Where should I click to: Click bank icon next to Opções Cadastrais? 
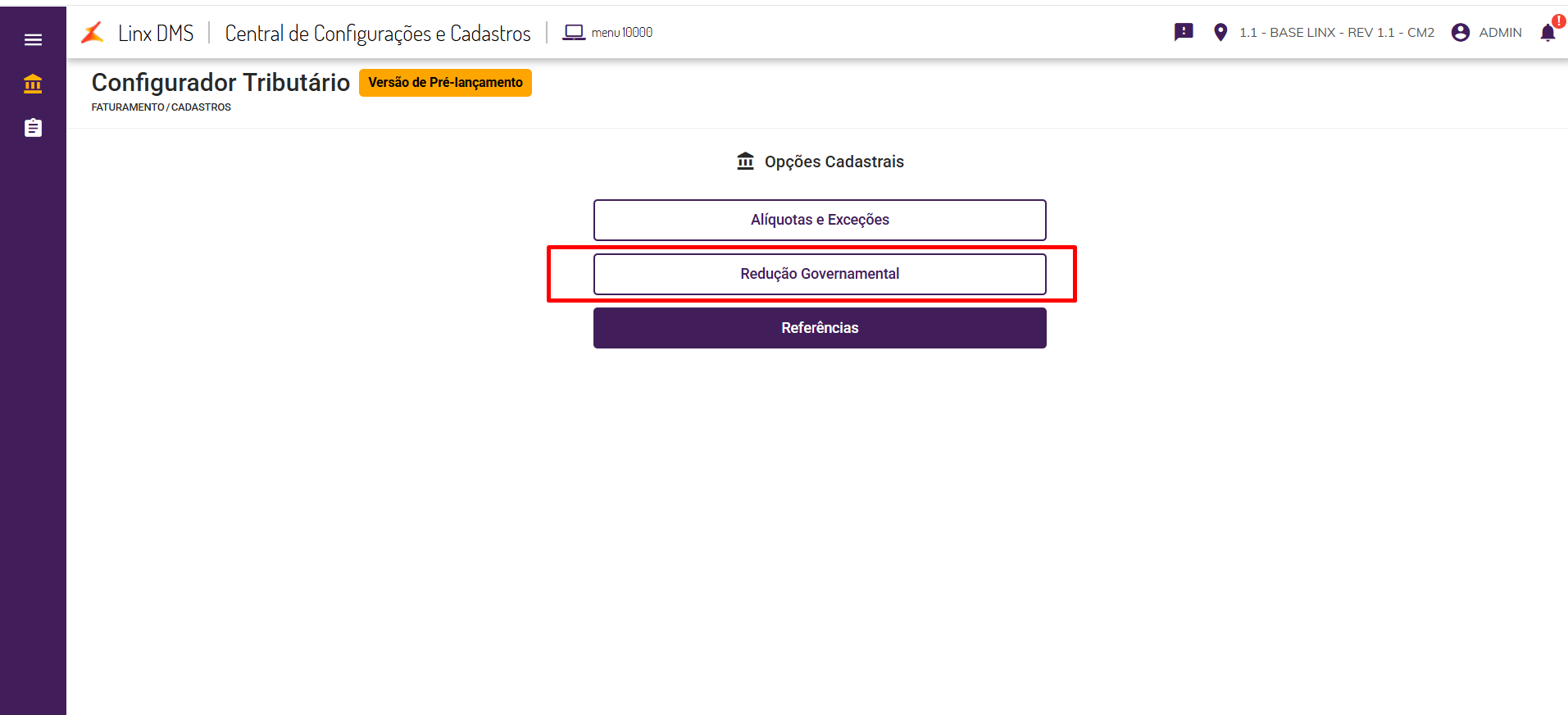point(745,161)
